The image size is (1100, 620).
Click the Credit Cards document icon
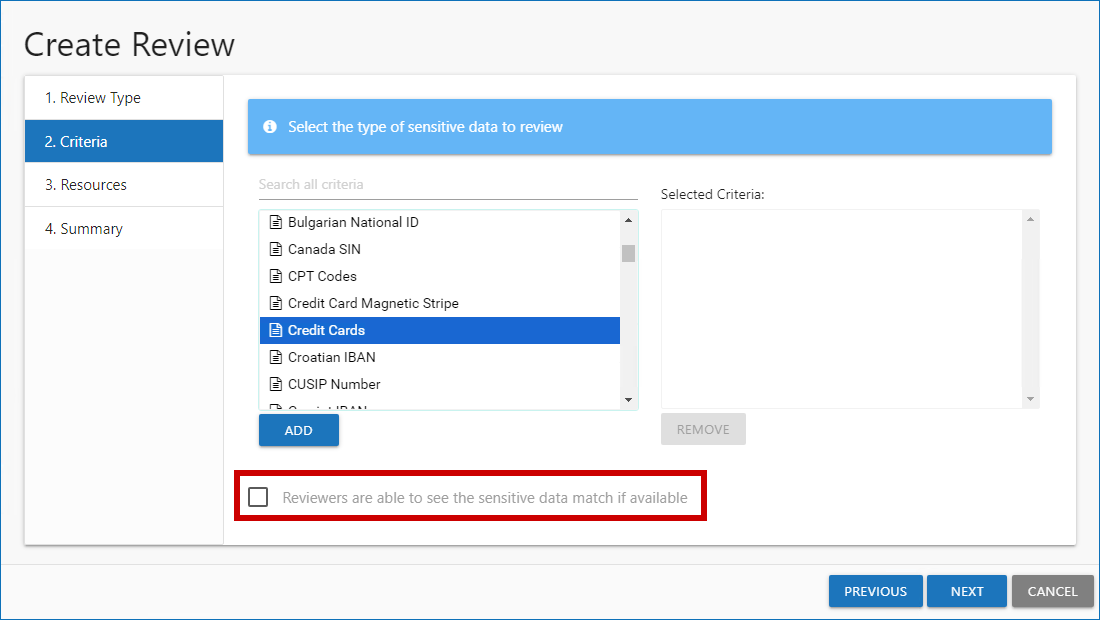tap(277, 330)
